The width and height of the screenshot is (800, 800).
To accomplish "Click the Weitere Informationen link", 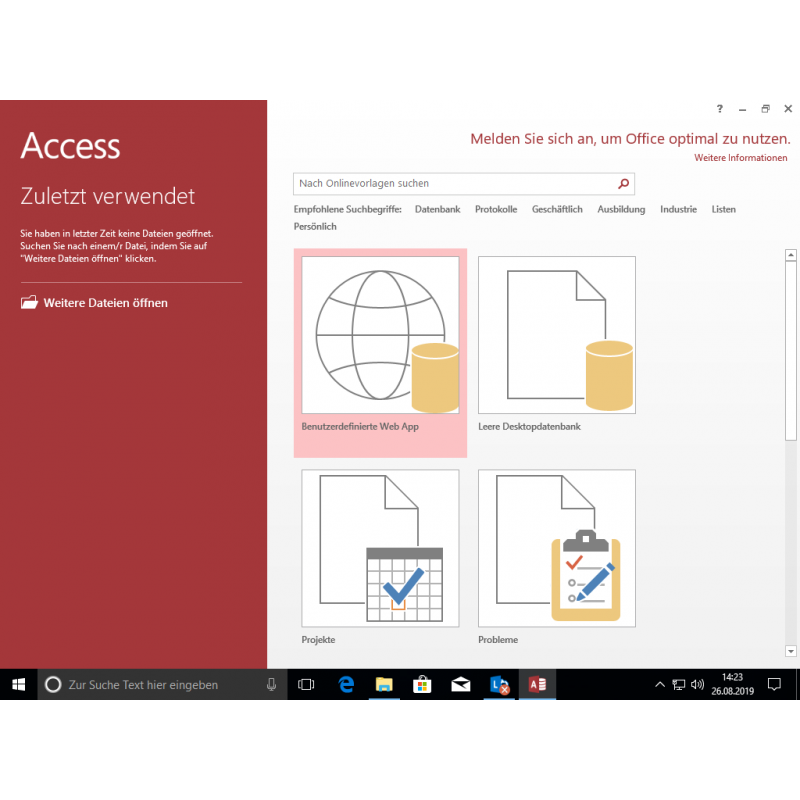I will [x=741, y=158].
